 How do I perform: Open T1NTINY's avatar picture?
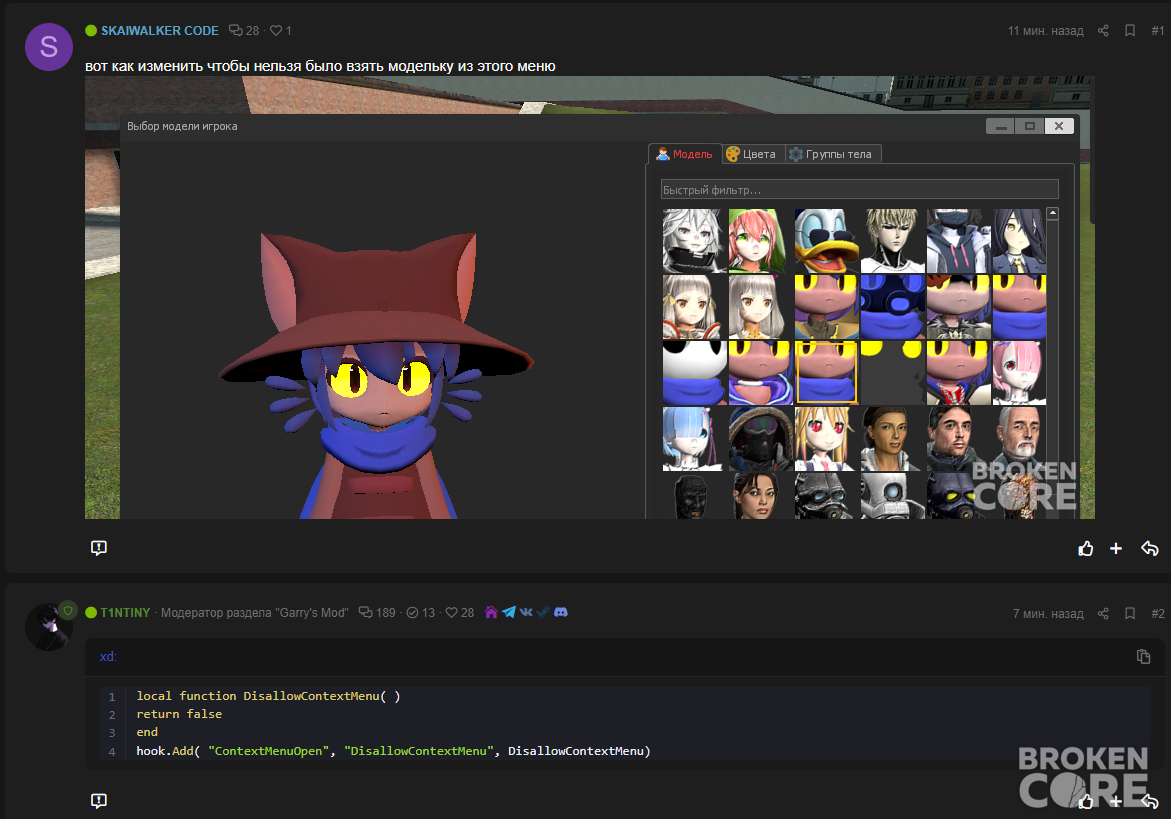tap(49, 627)
